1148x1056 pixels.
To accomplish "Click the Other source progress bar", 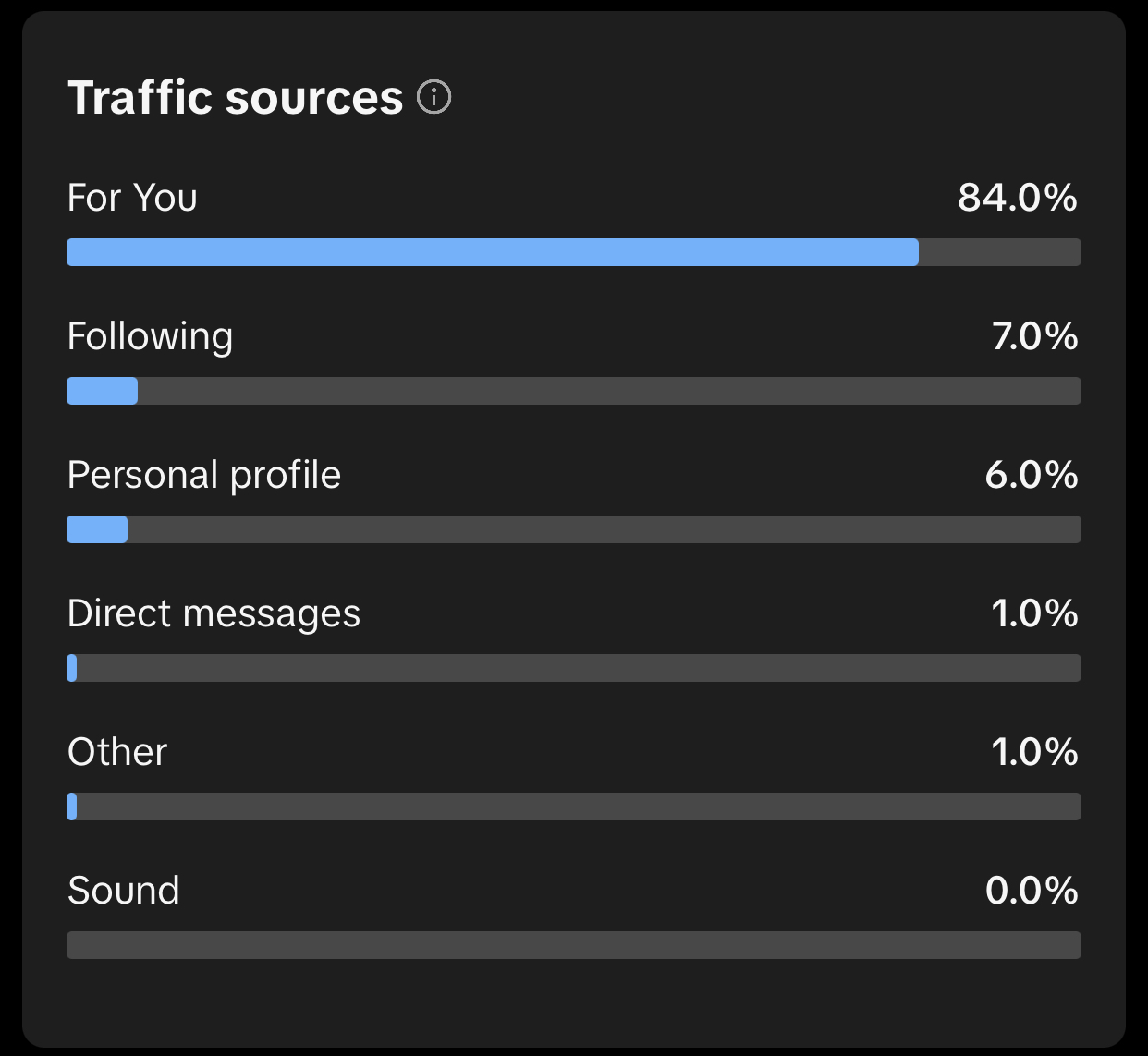I will point(574,807).
